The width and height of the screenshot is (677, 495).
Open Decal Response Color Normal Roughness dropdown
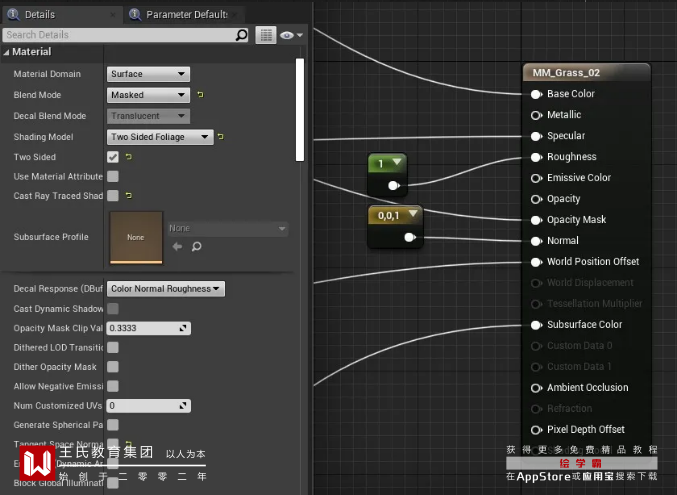166,289
